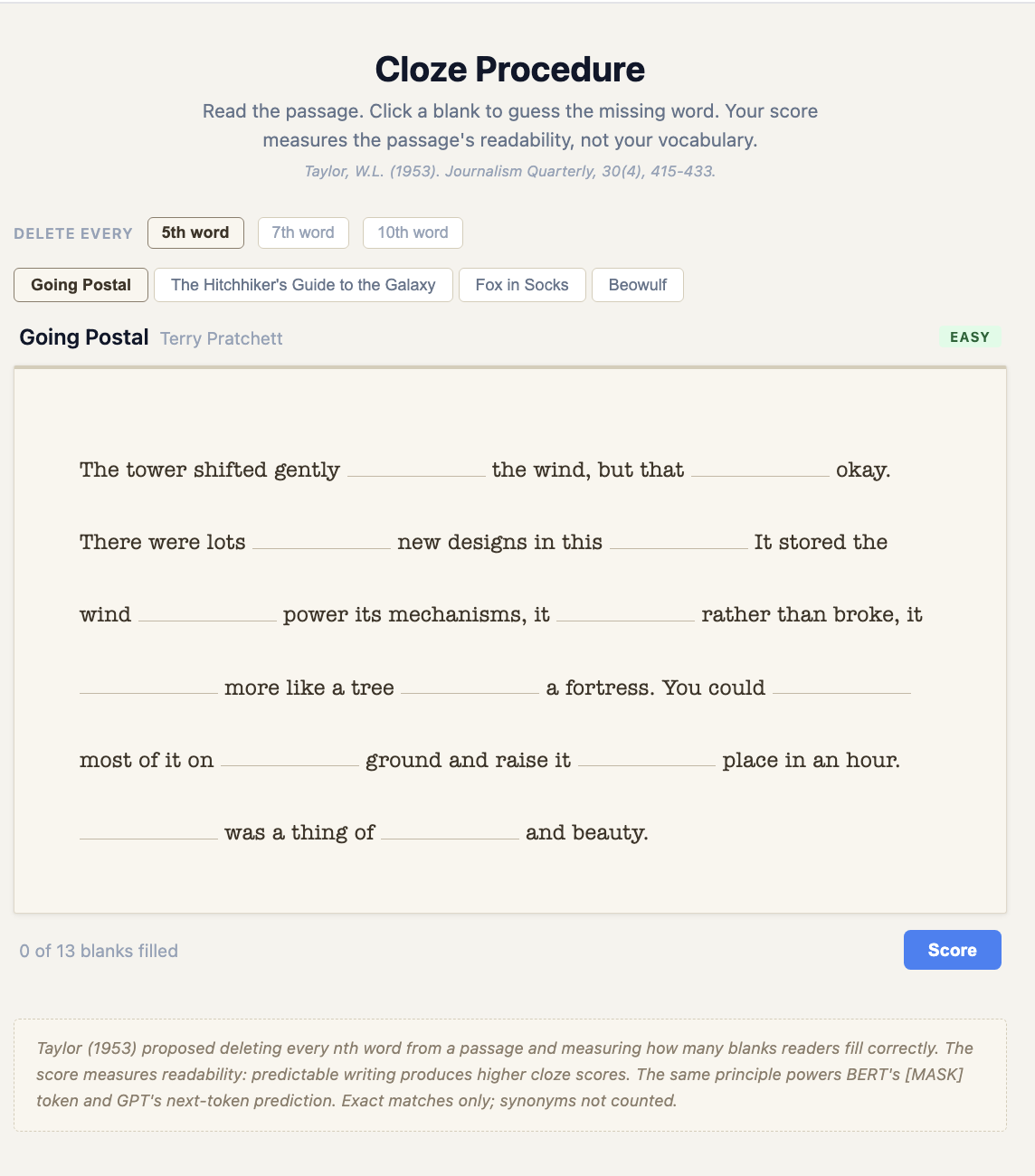The width and height of the screenshot is (1035, 1176).
Task: Click the blank after "shifted gently"
Action: (414, 470)
